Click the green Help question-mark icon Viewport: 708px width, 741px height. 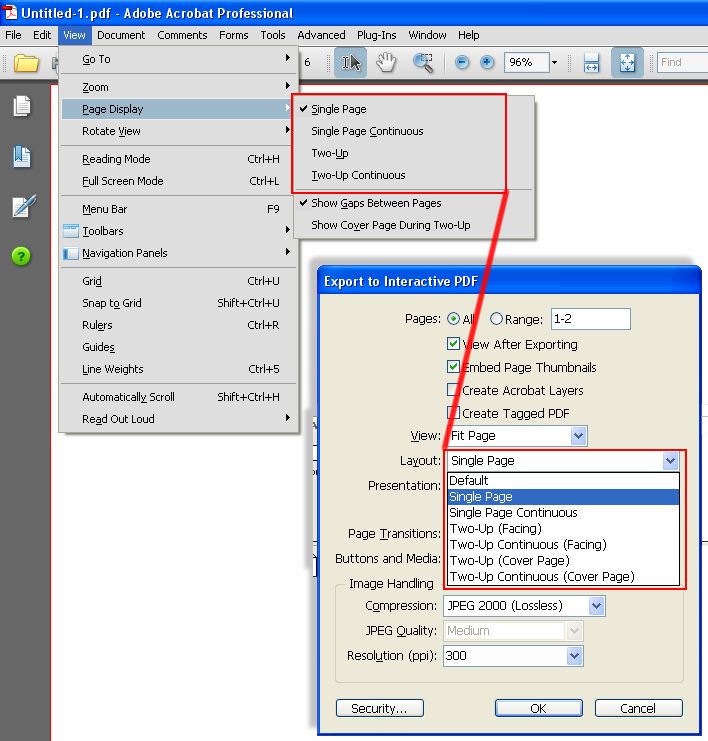pyautogui.click(x=21, y=256)
